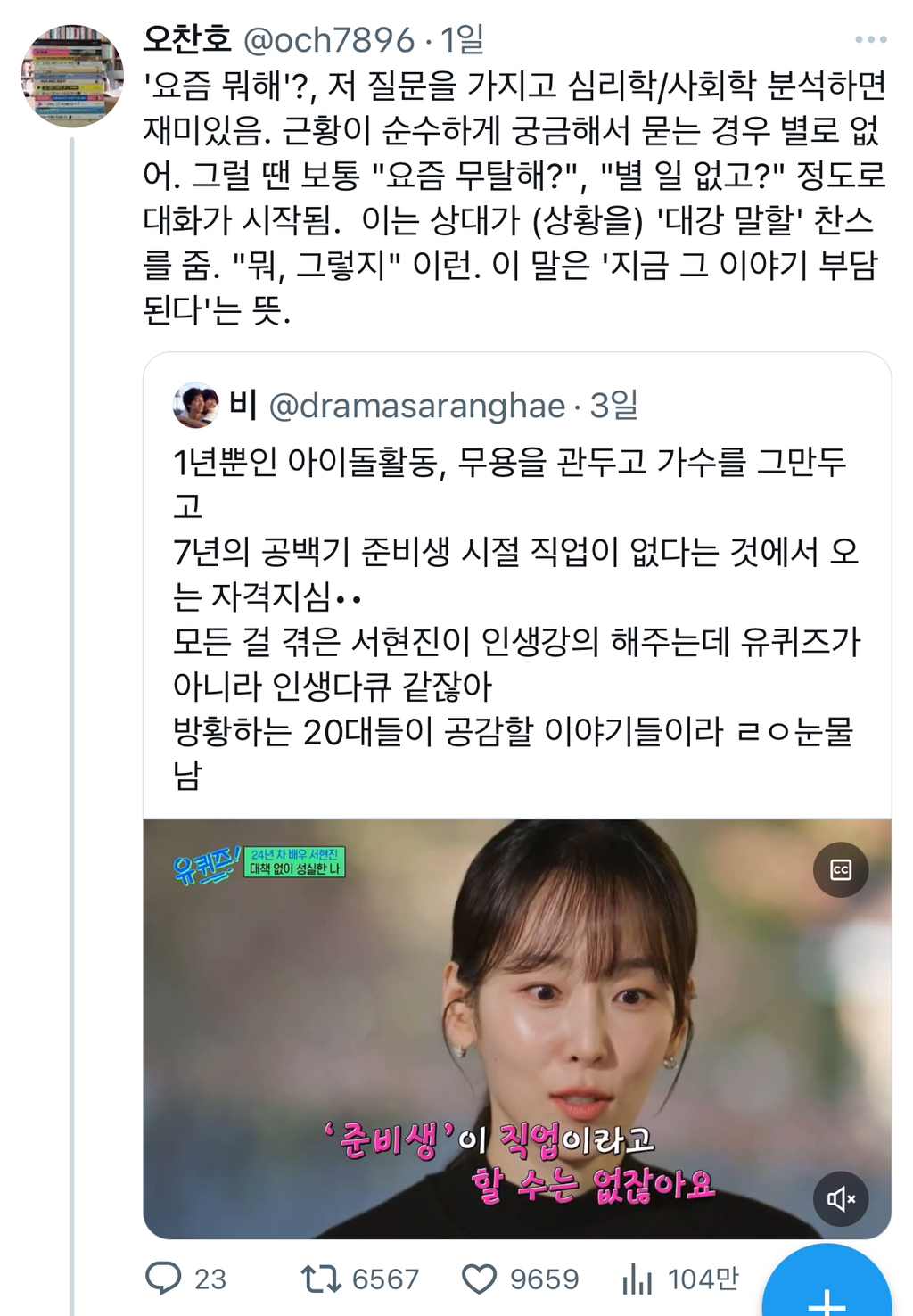
Task: Open the view analytics bar chart icon
Action: coord(637,1279)
